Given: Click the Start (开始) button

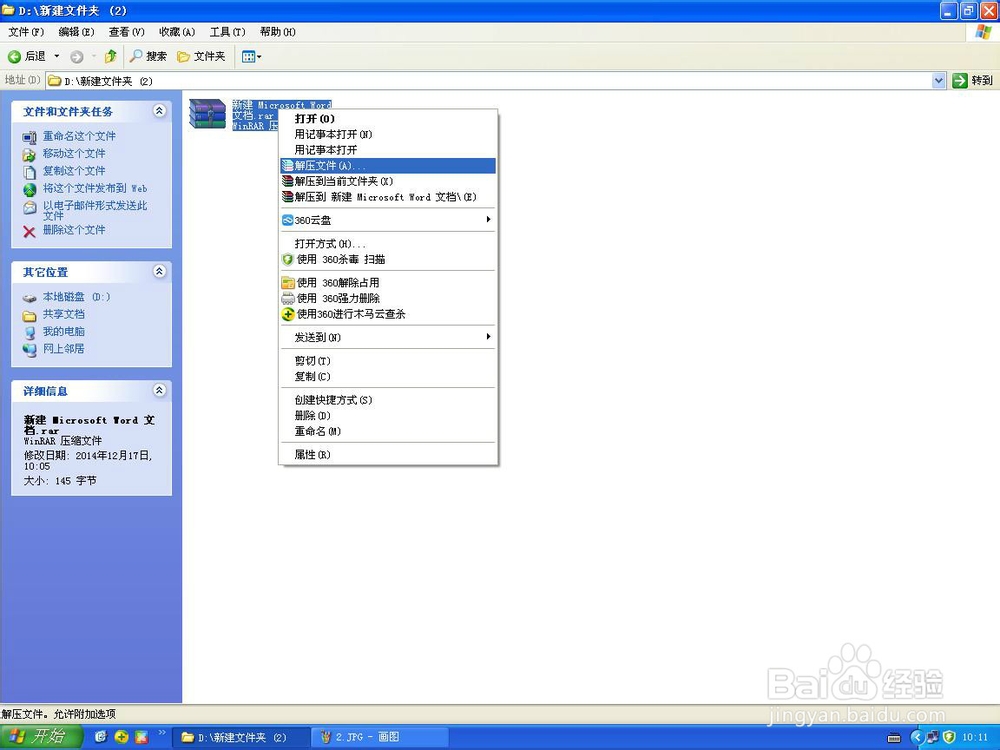Looking at the screenshot, I should [x=40, y=737].
